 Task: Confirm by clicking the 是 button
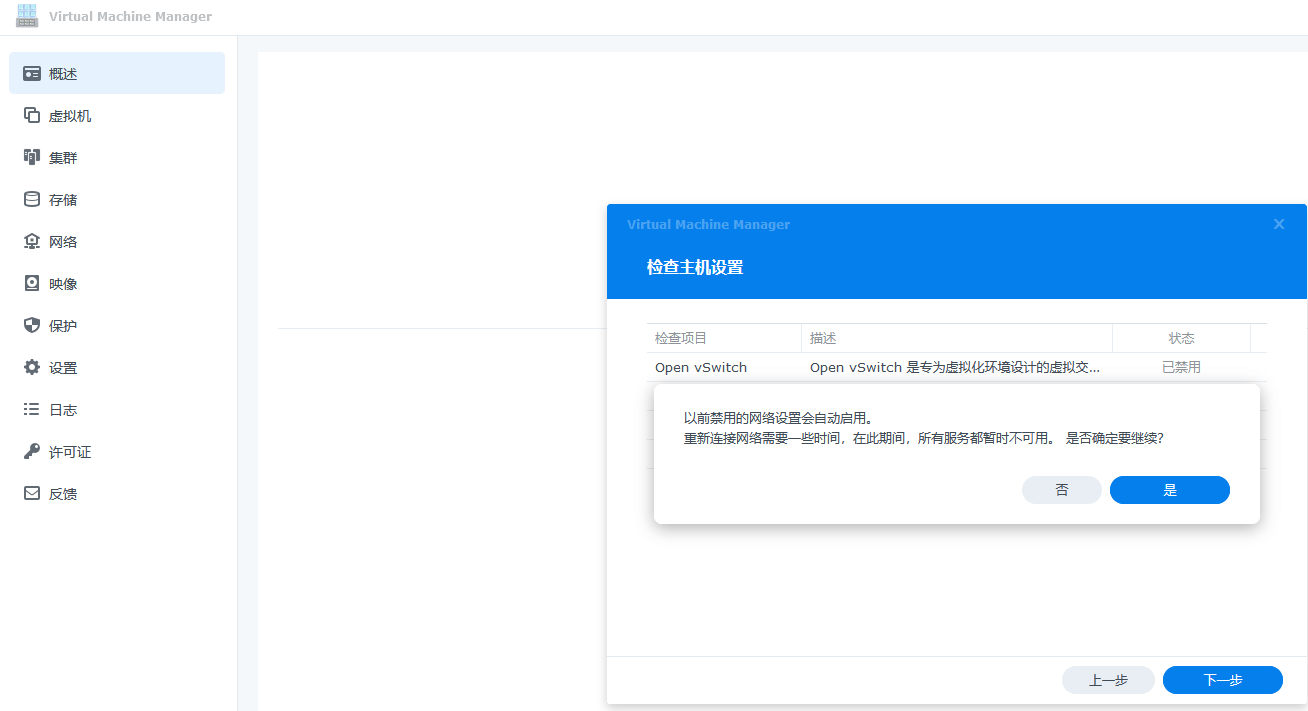coord(1169,490)
